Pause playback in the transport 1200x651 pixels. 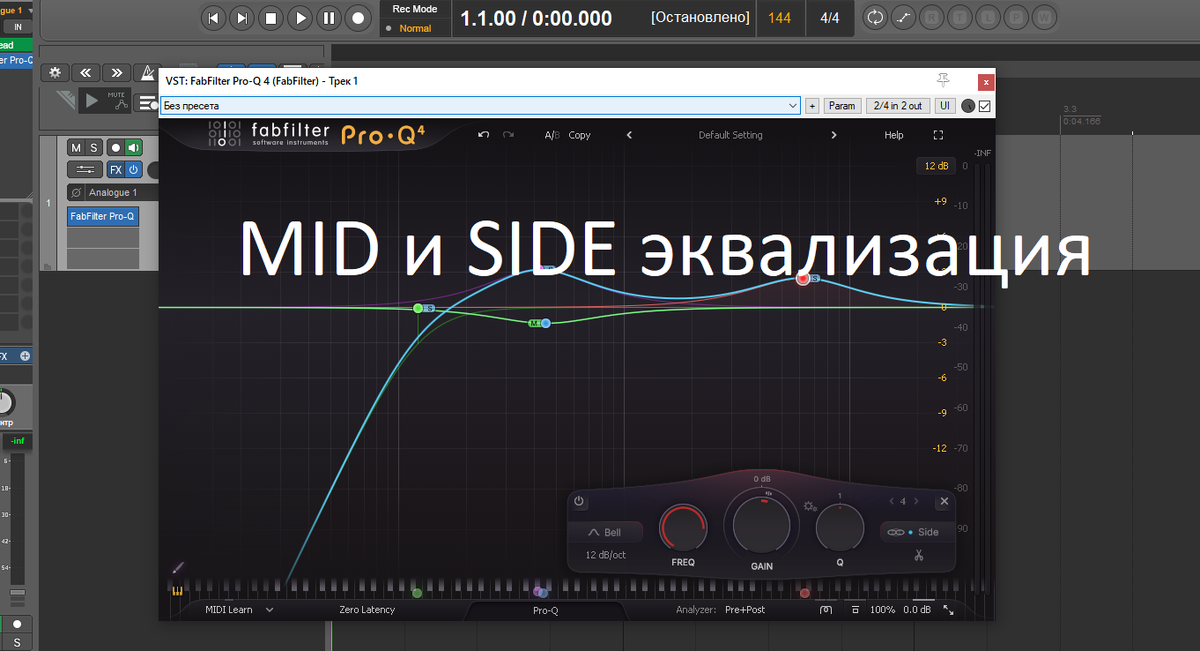click(x=329, y=17)
